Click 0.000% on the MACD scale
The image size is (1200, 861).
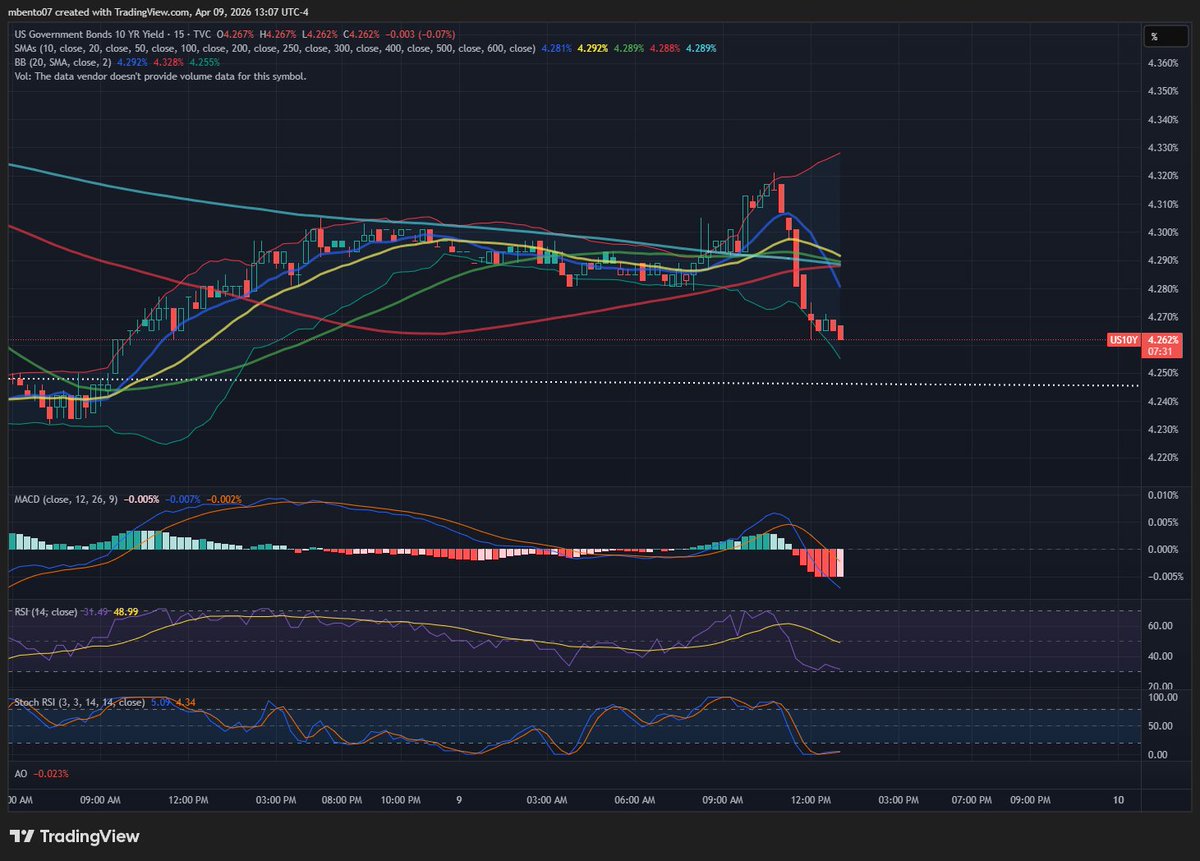click(1164, 550)
